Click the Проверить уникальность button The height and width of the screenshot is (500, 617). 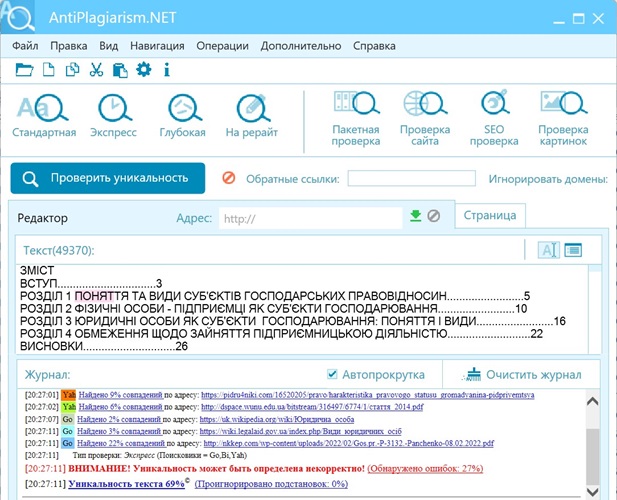point(108,178)
